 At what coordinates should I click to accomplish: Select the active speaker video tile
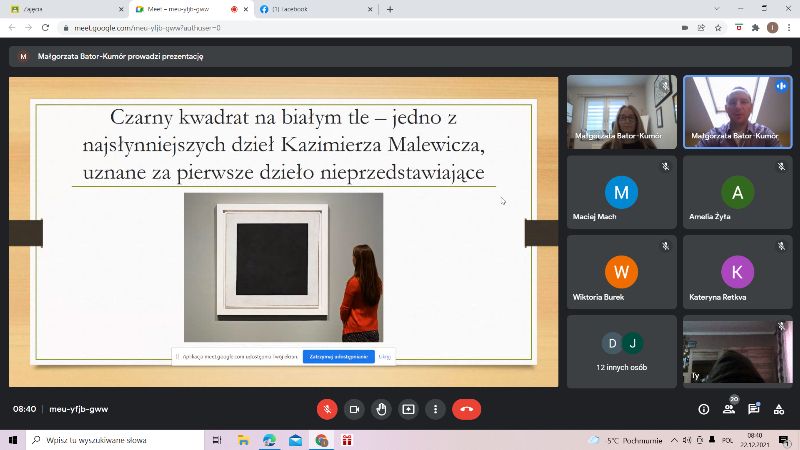click(737, 112)
